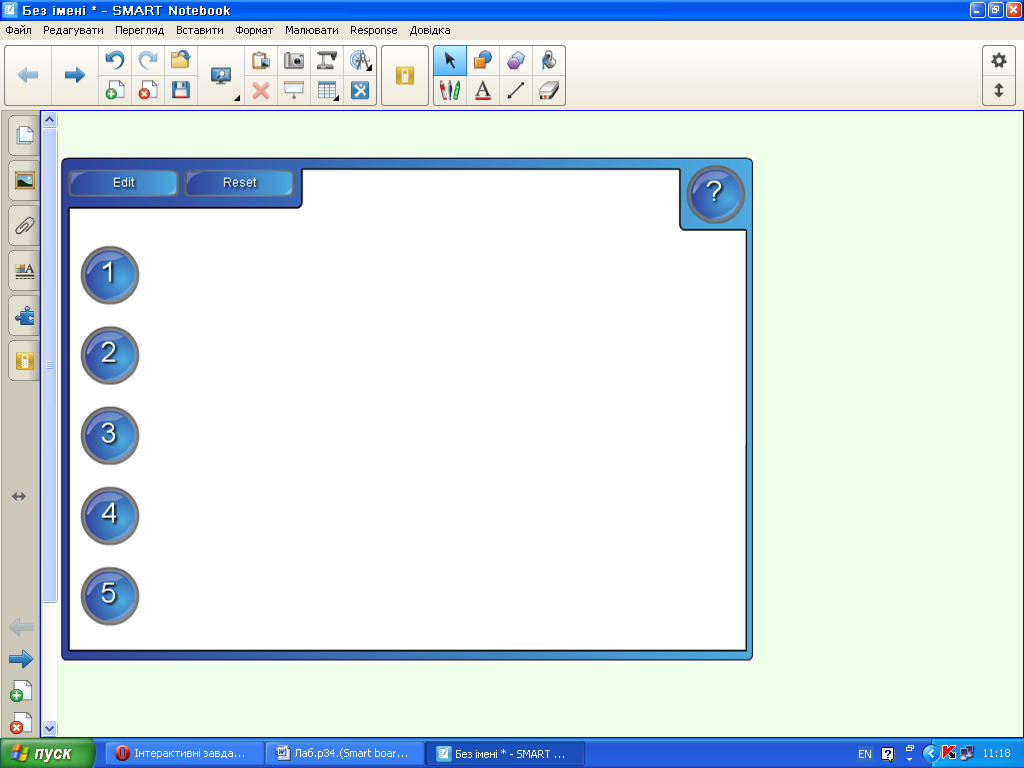Screen dimensions: 1024x768
Task: Open the Attachments paperclip sidebar tab
Action: (24, 226)
